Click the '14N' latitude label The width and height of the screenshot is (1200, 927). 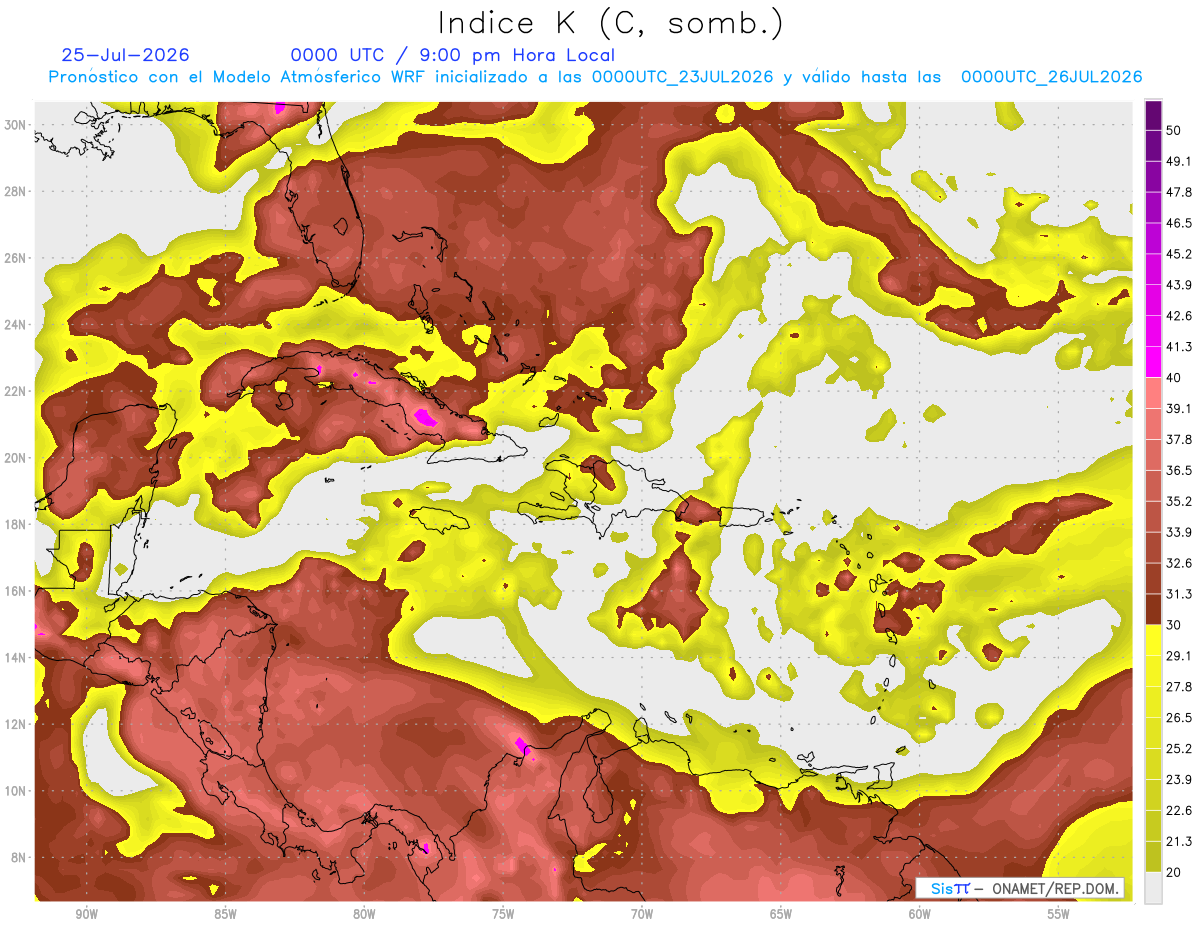(17, 658)
